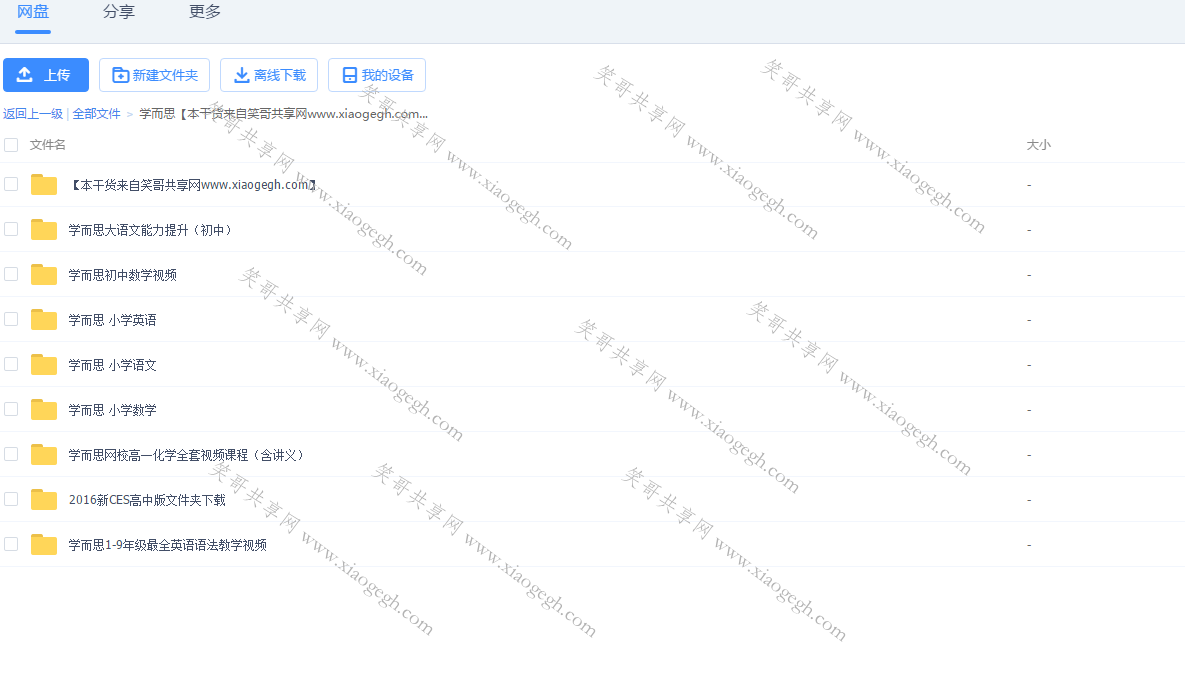Screen dimensions: 1185x696
Task: Sort by the 文件名 column header
Action: click(48, 144)
